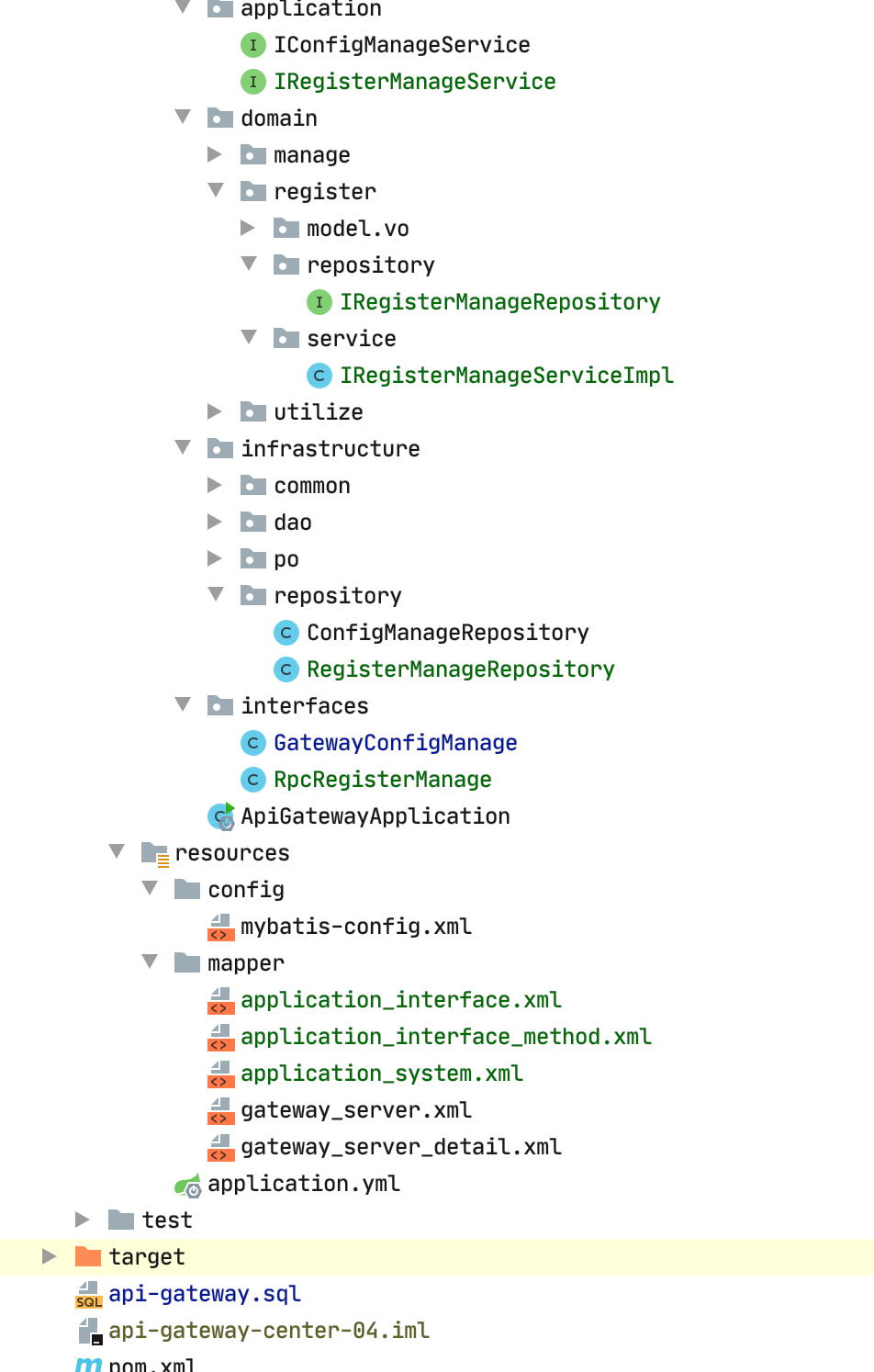
Task: Click the pom.xml Maven icon
Action: coord(88,1365)
